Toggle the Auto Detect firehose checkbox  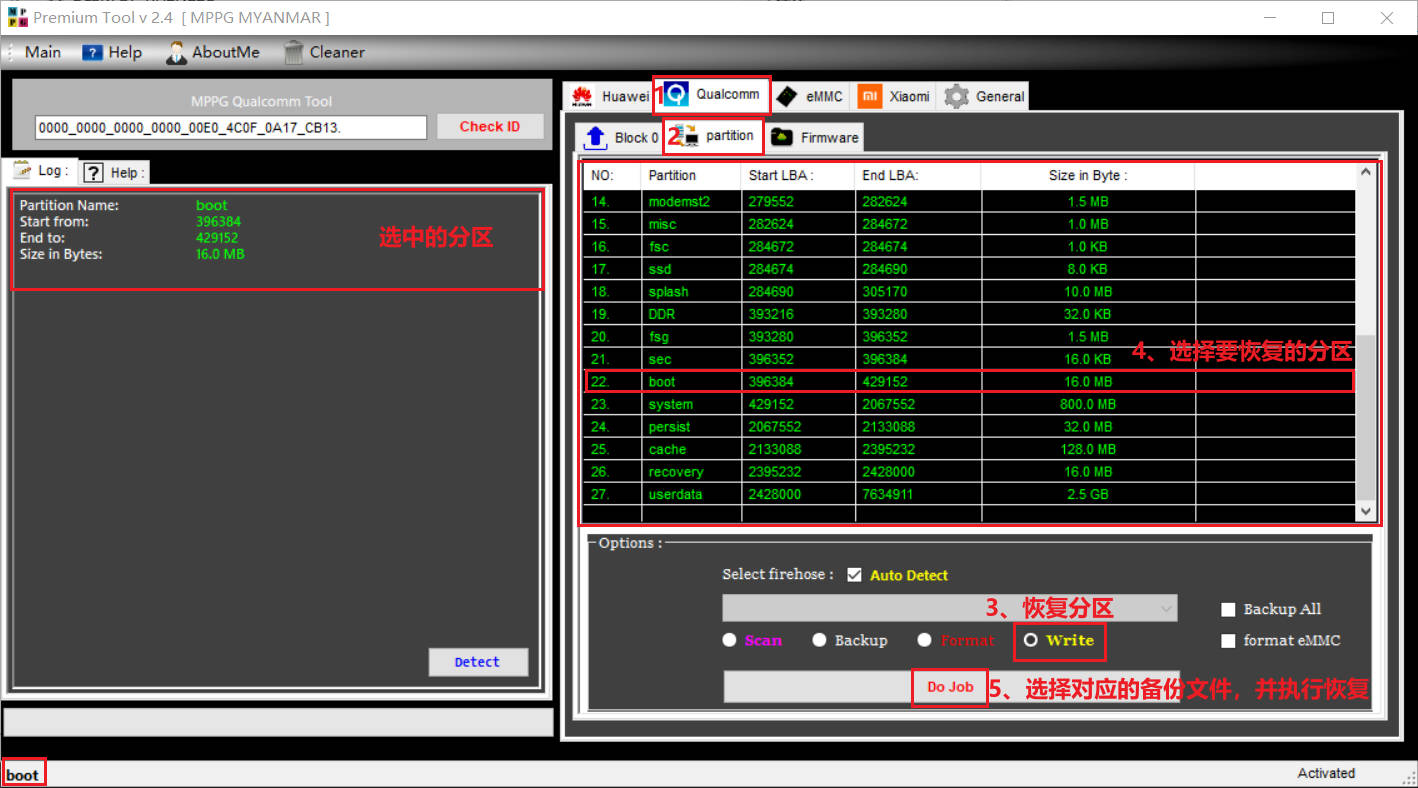click(854, 575)
